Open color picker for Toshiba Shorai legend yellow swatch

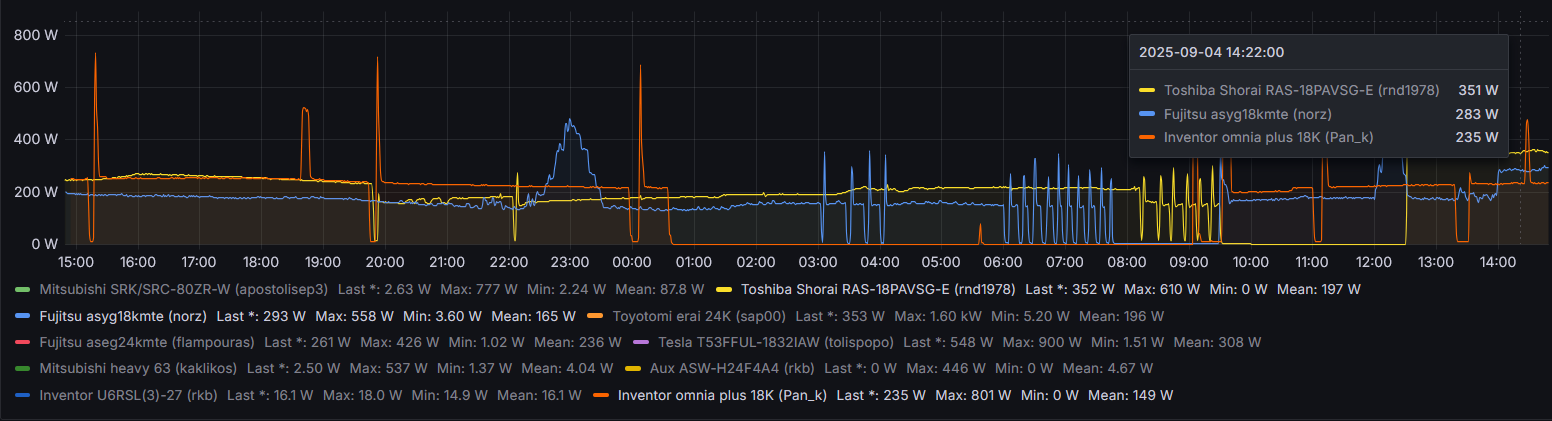click(725, 290)
